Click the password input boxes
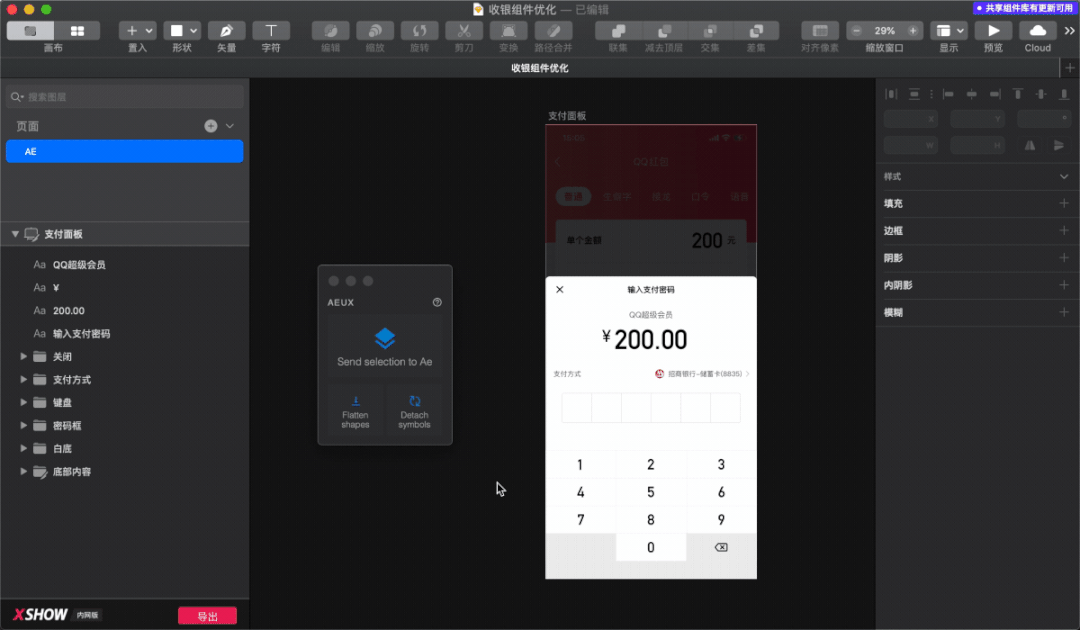 click(651, 408)
